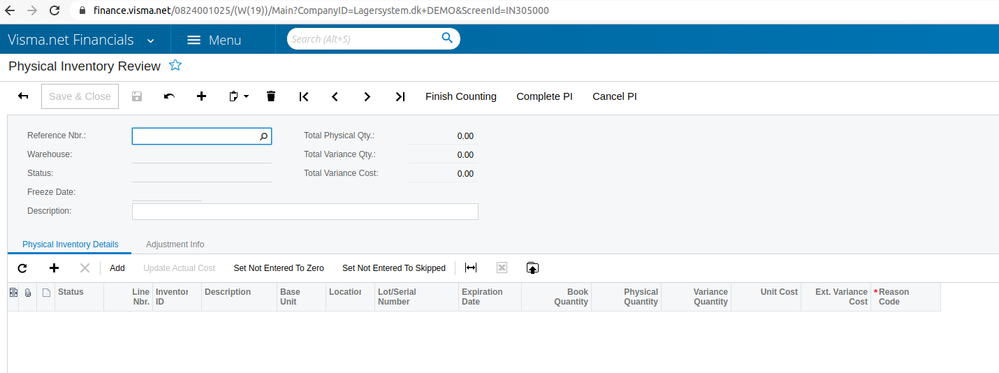Go to the next record

coord(367,96)
